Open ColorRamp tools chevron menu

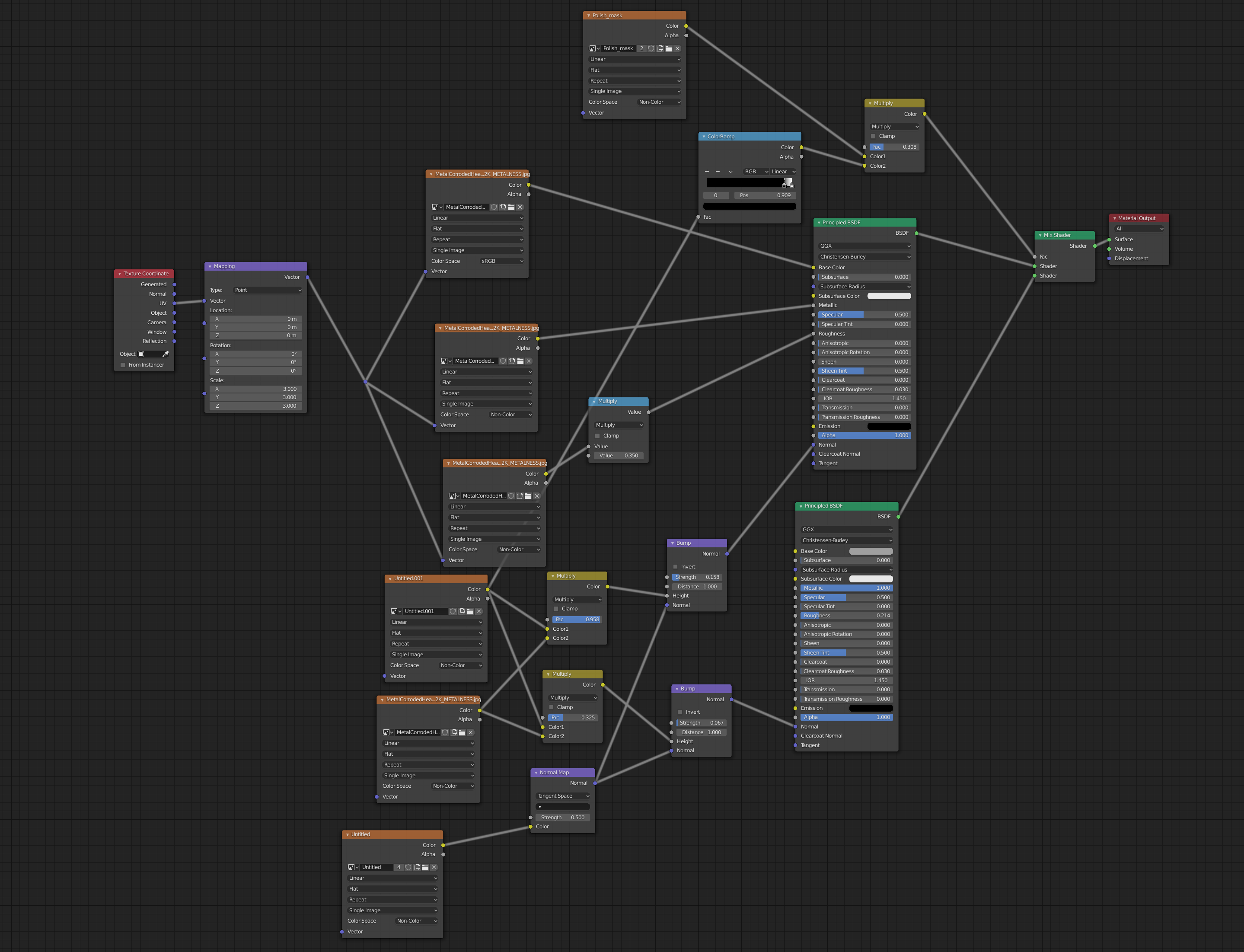pos(730,172)
